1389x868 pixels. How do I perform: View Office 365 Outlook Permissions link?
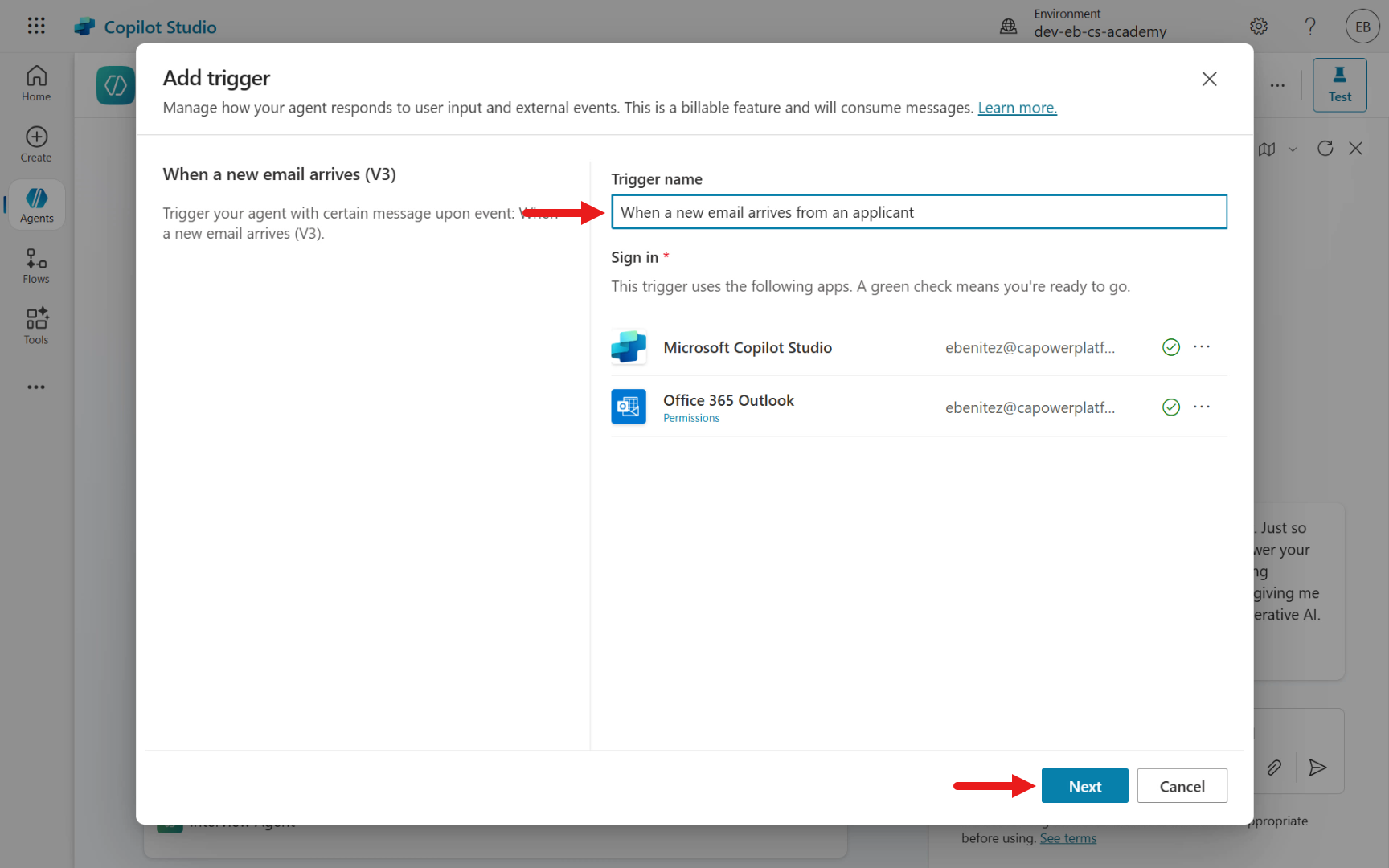click(691, 418)
